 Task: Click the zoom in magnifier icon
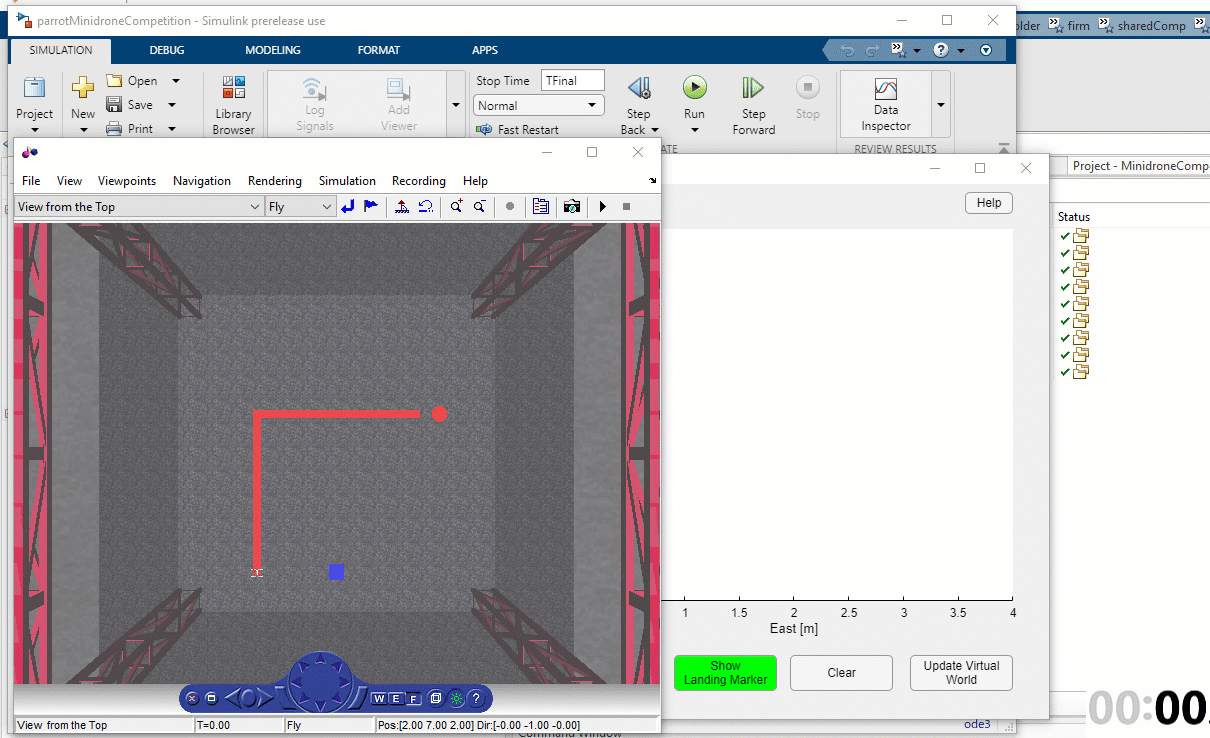point(456,206)
